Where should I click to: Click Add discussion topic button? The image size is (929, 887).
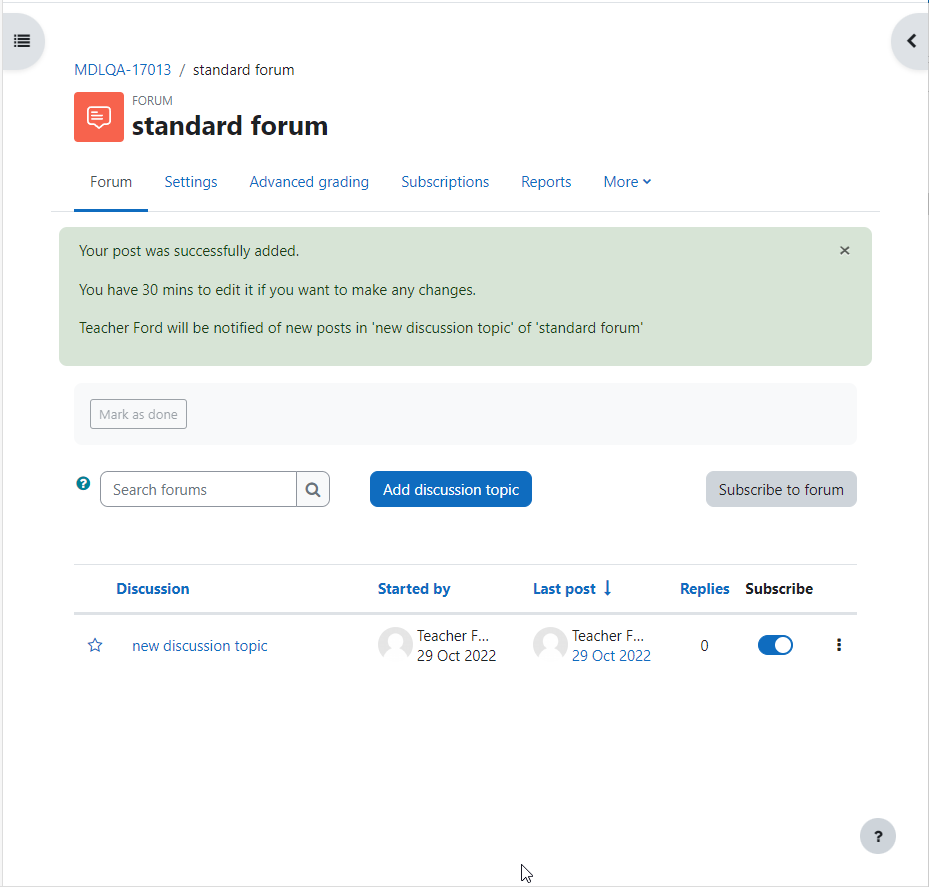coord(451,489)
